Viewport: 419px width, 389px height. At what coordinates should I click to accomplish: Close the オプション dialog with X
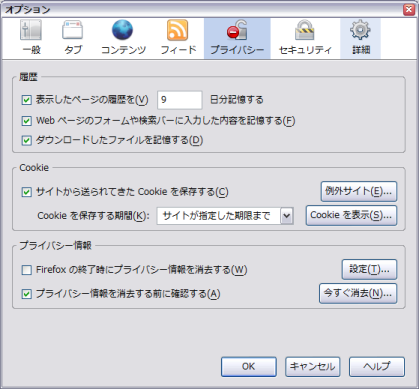409,9
